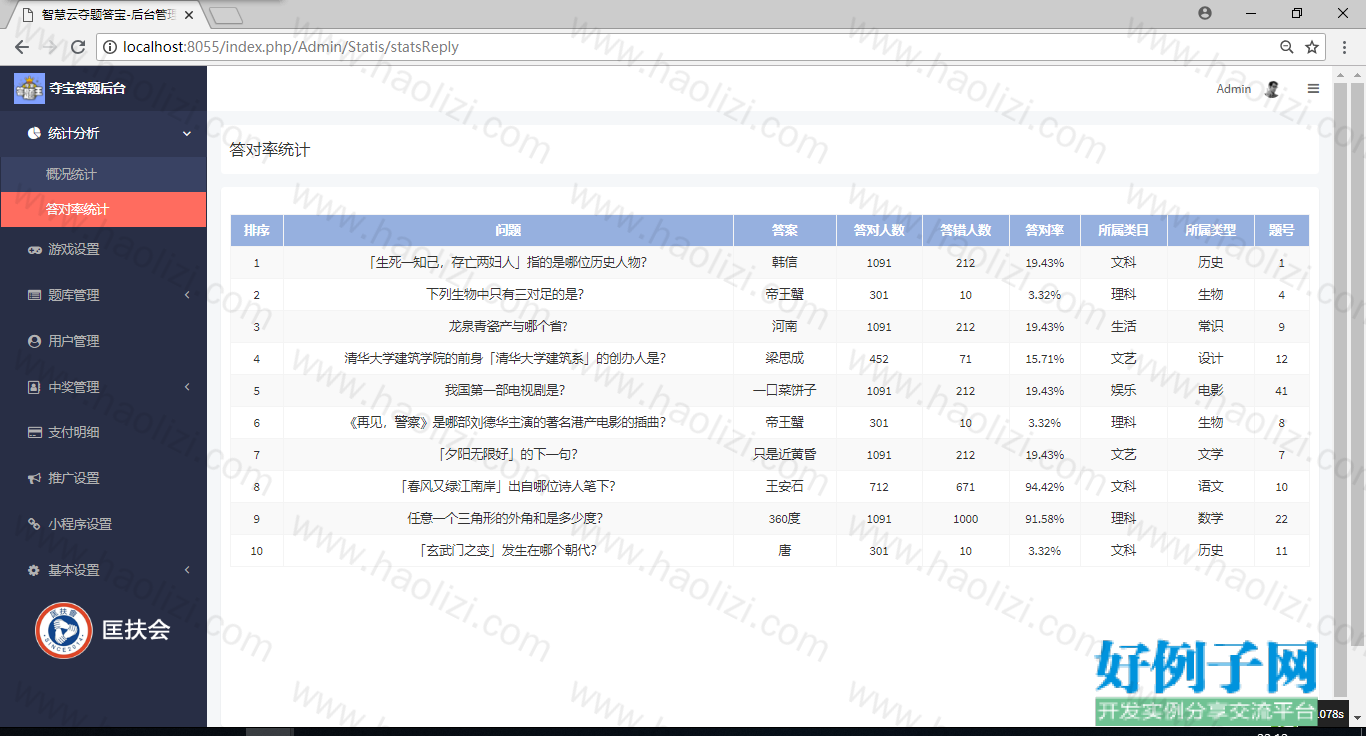Click the answer cell 韩信
Screen dimensions: 1366x736
(x=785, y=263)
